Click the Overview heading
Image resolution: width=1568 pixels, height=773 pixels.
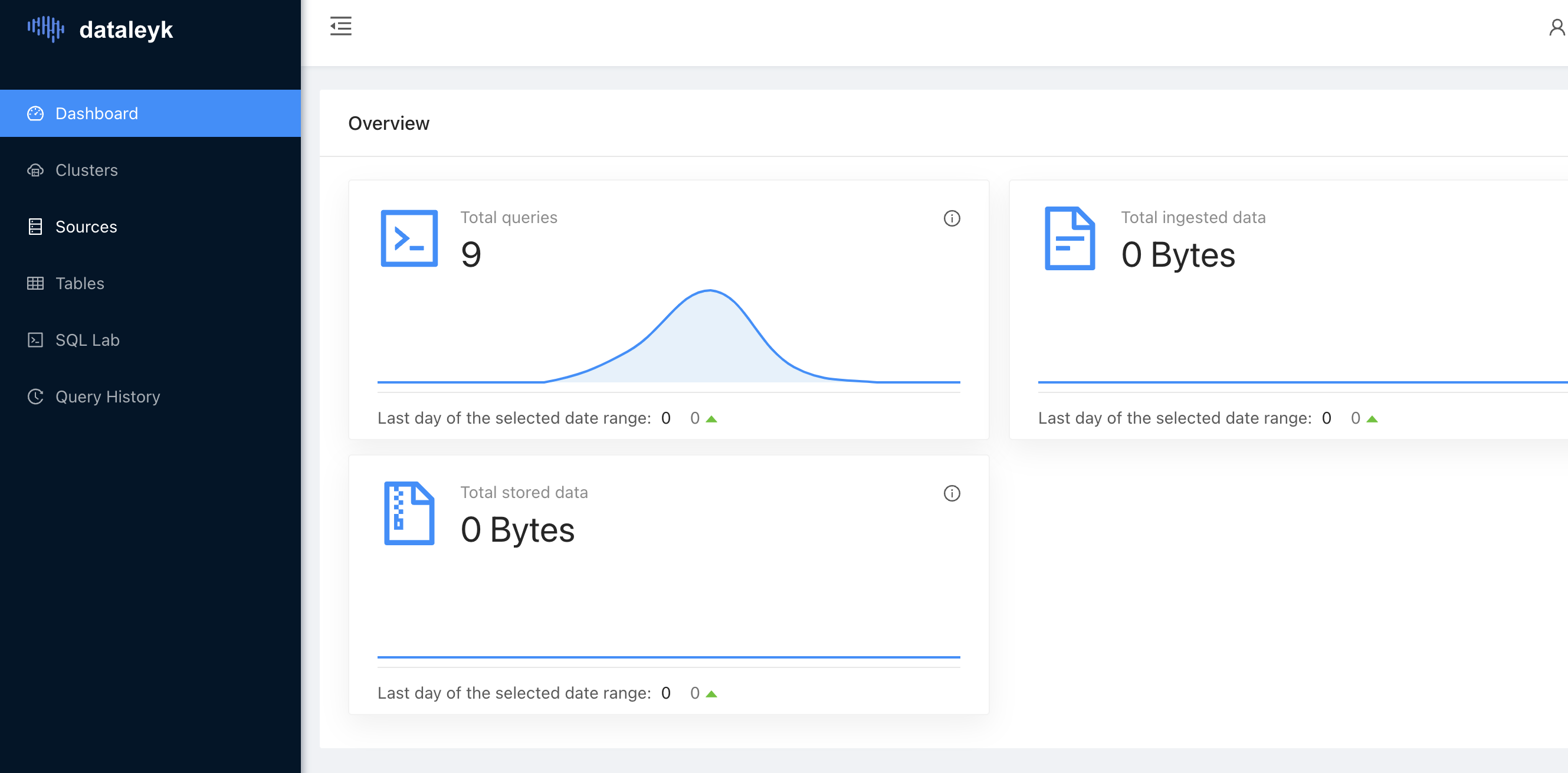[x=388, y=123]
